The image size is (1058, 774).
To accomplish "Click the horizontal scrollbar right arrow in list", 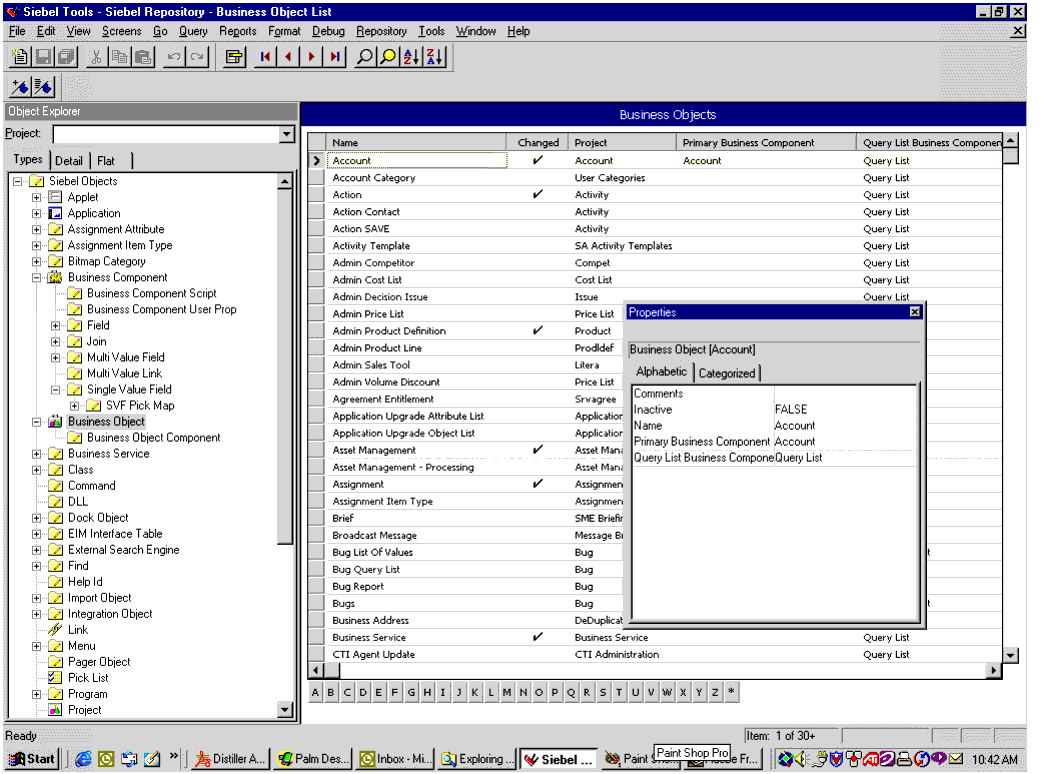I will [993, 670].
